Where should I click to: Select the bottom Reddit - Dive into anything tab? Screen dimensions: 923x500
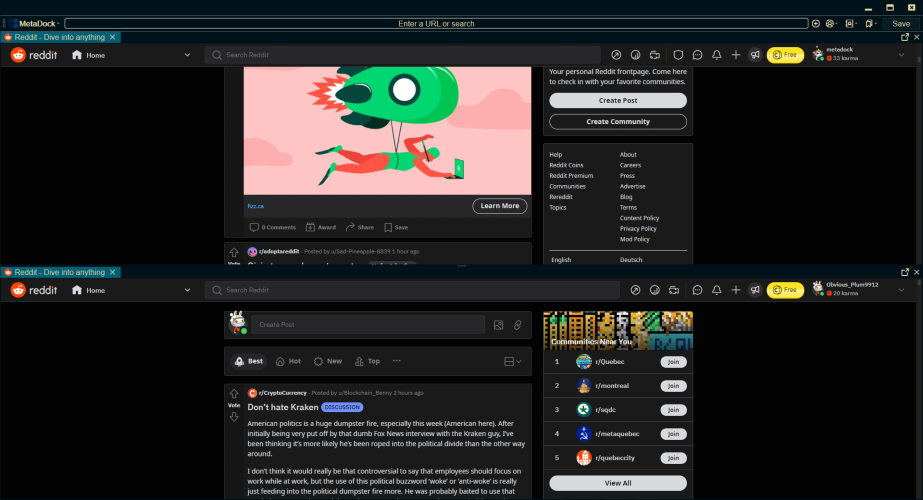pos(60,272)
